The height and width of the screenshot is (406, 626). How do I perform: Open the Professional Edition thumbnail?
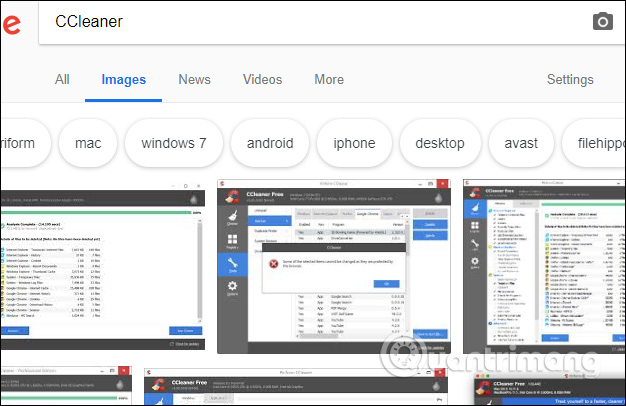coord(65,385)
